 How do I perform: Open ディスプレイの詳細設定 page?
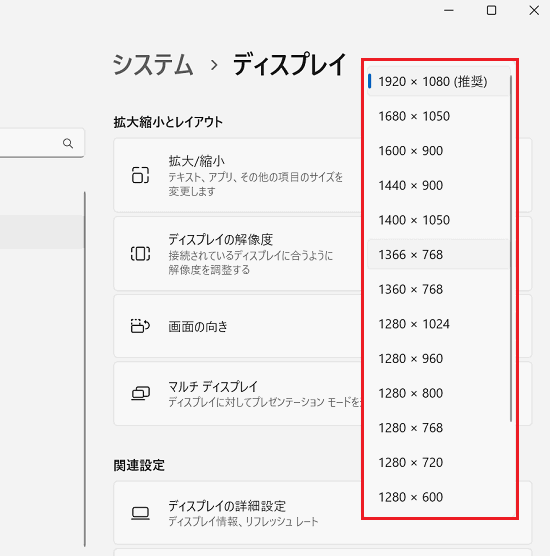click(x=238, y=513)
